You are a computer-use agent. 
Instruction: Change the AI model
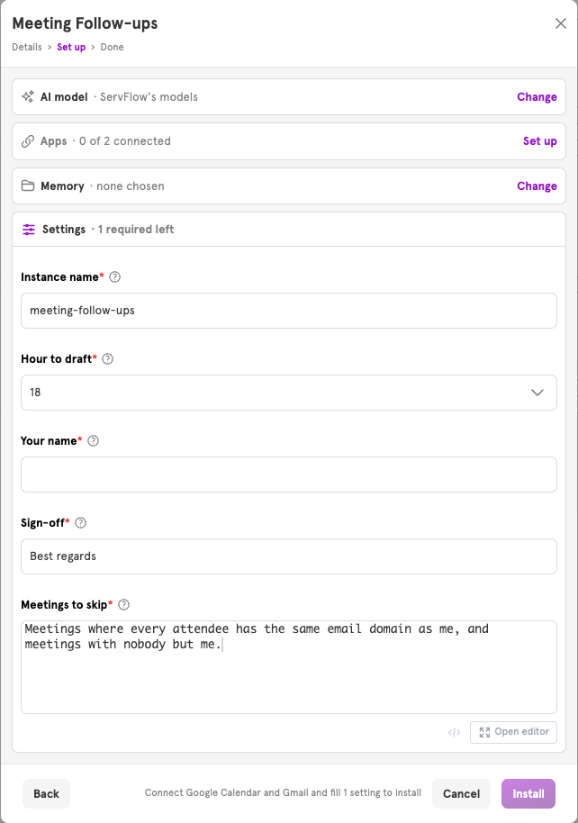pyautogui.click(x=537, y=97)
